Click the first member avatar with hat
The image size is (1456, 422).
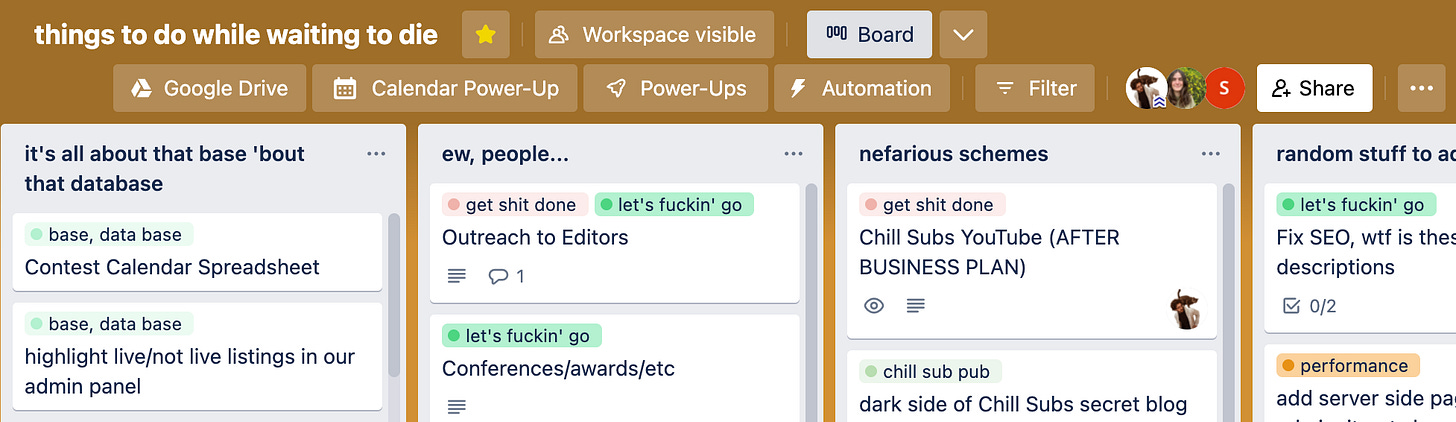pyautogui.click(x=1144, y=88)
